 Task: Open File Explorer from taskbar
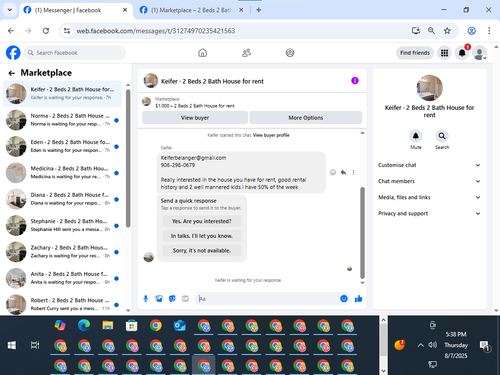[x=108, y=325]
